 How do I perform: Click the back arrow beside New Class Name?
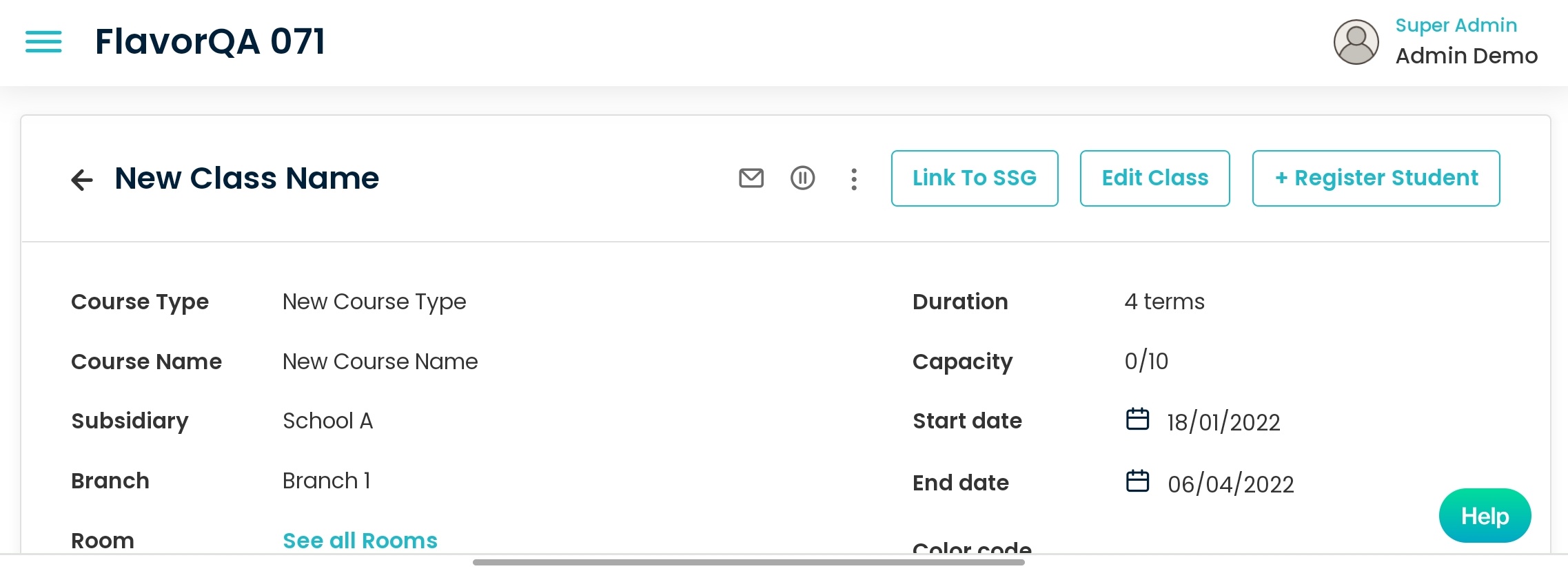tap(82, 180)
